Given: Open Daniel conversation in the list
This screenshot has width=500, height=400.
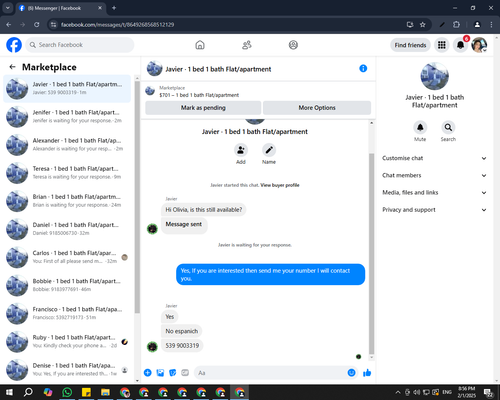Looking at the screenshot, I should click(x=67, y=229).
